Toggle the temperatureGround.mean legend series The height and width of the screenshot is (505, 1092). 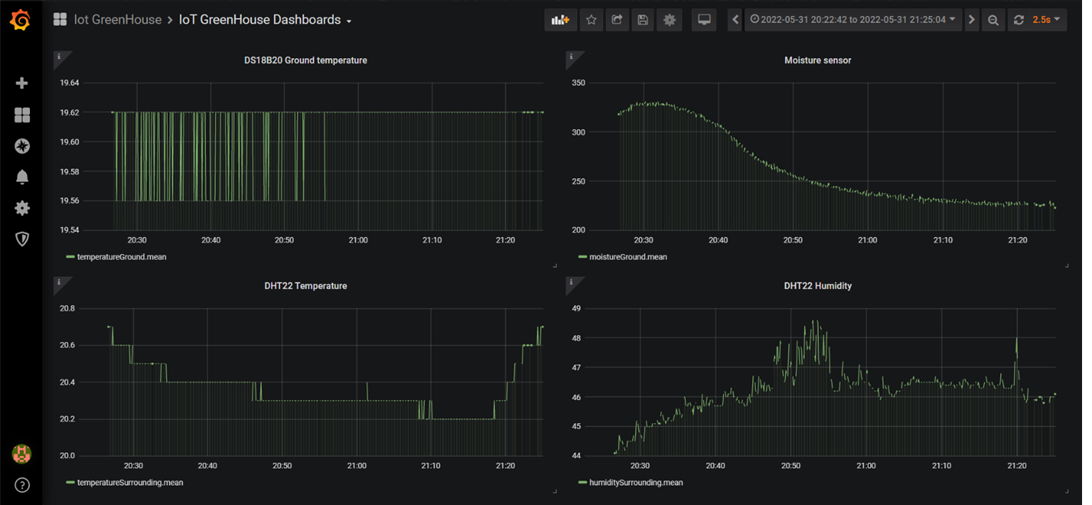121,257
